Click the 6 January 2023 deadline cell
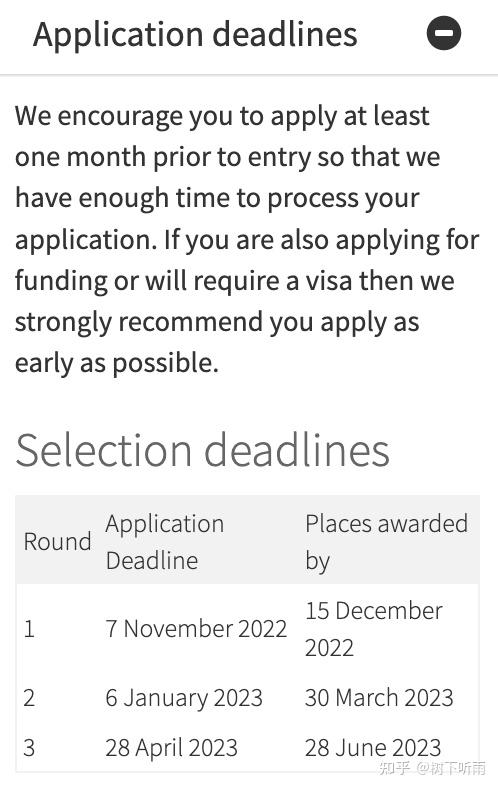Screen dimensions: 498x790 coord(184,698)
